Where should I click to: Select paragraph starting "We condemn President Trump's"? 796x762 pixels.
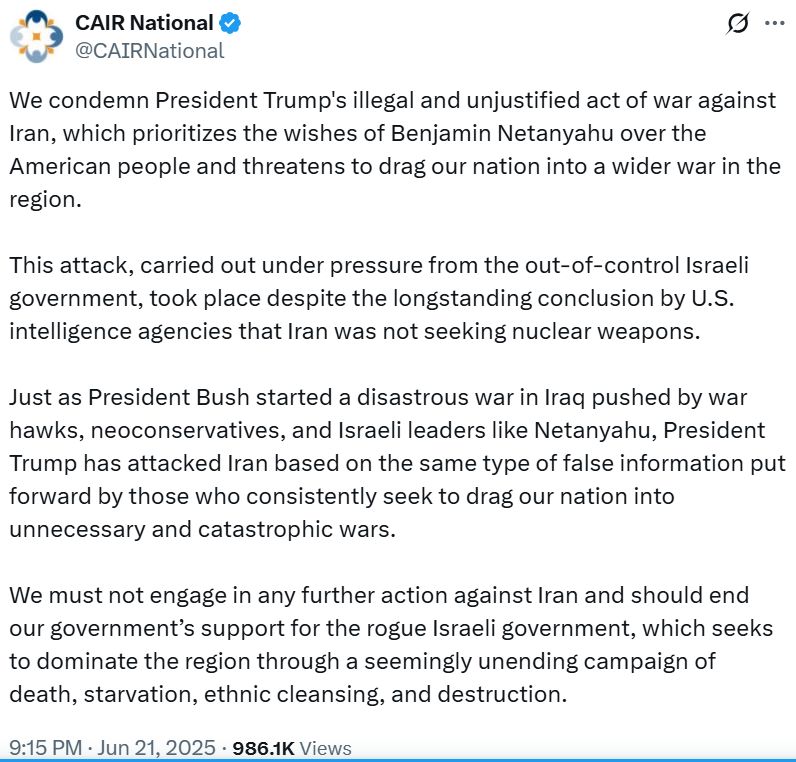point(395,150)
